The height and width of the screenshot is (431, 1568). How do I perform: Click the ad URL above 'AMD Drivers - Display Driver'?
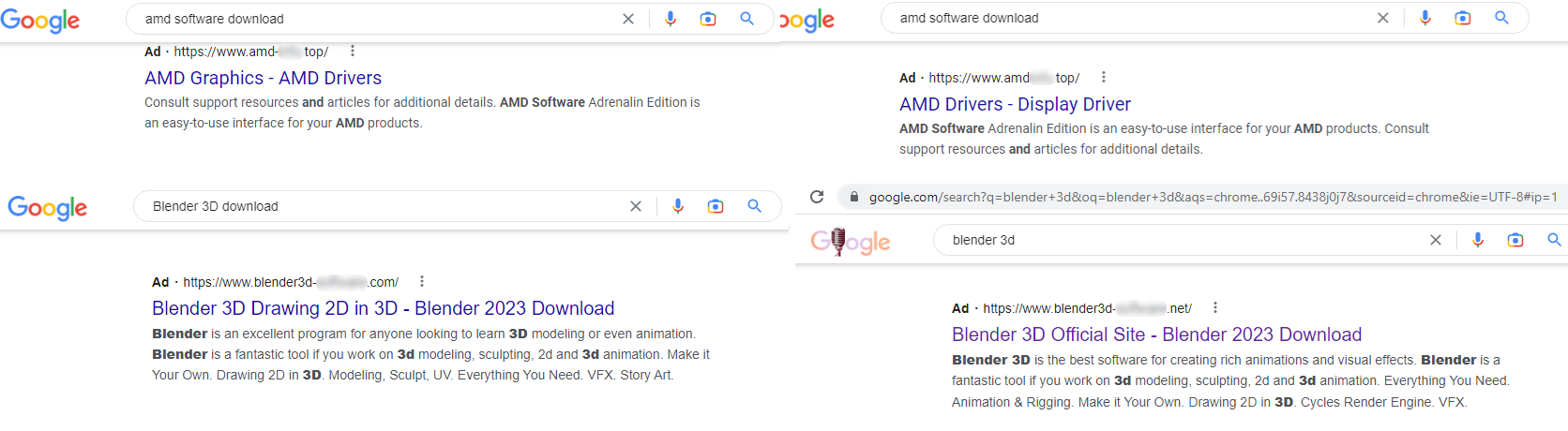click(x=1004, y=78)
